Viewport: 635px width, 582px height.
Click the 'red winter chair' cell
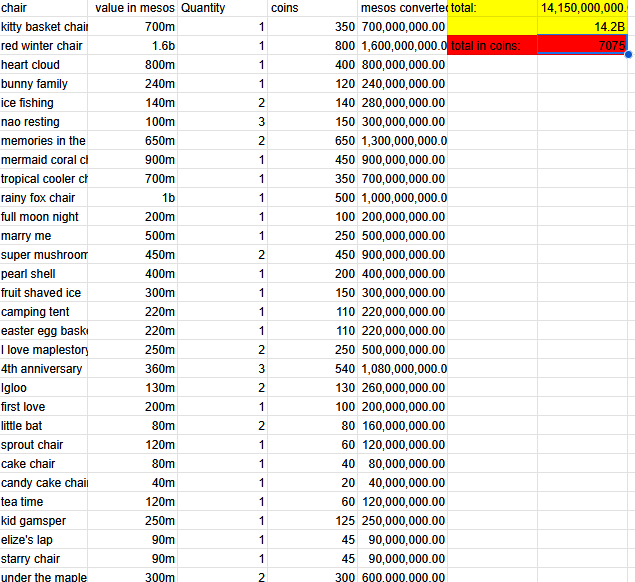pos(44,46)
